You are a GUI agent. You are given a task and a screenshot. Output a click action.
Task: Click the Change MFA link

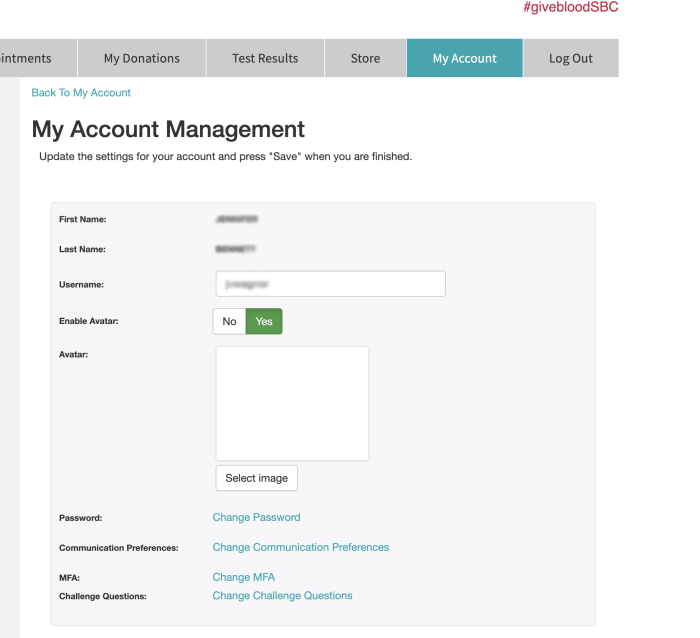click(x=243, y=577)
